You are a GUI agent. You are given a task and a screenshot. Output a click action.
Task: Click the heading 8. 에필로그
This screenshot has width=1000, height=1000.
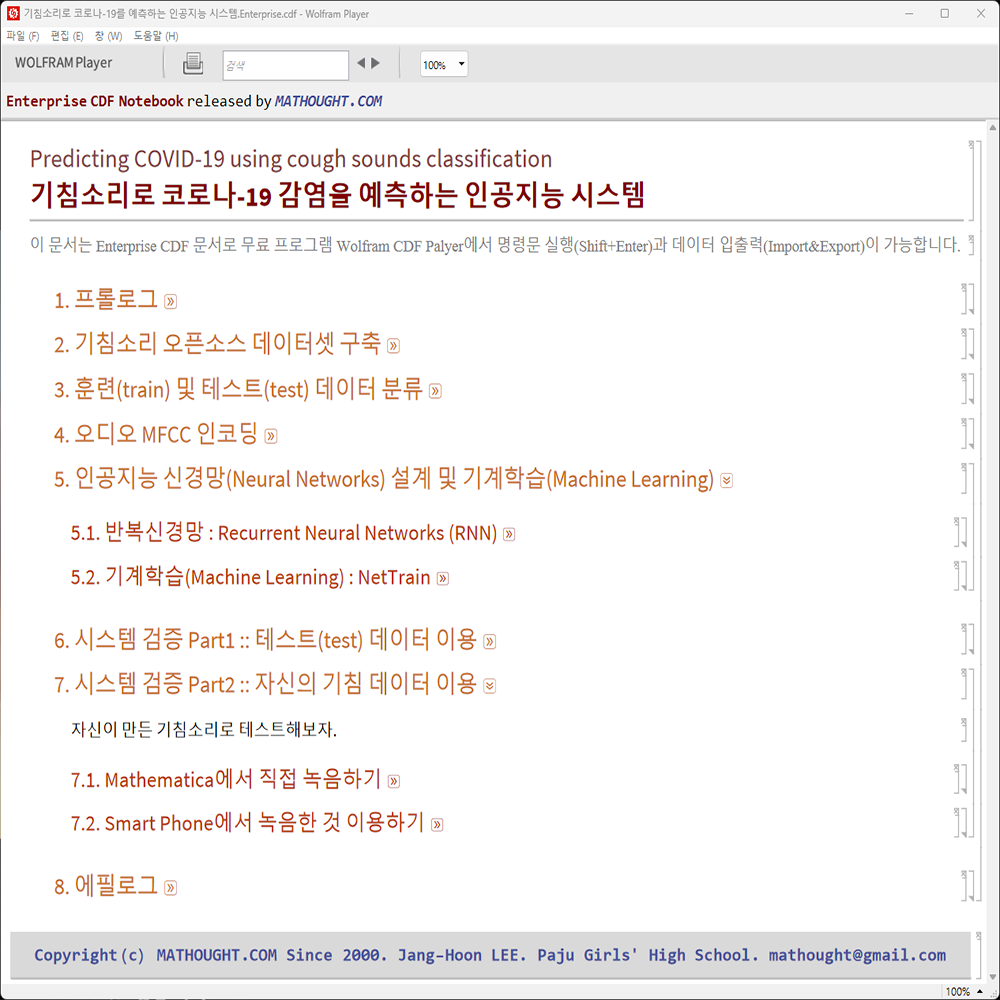click(x=106, y=886)
